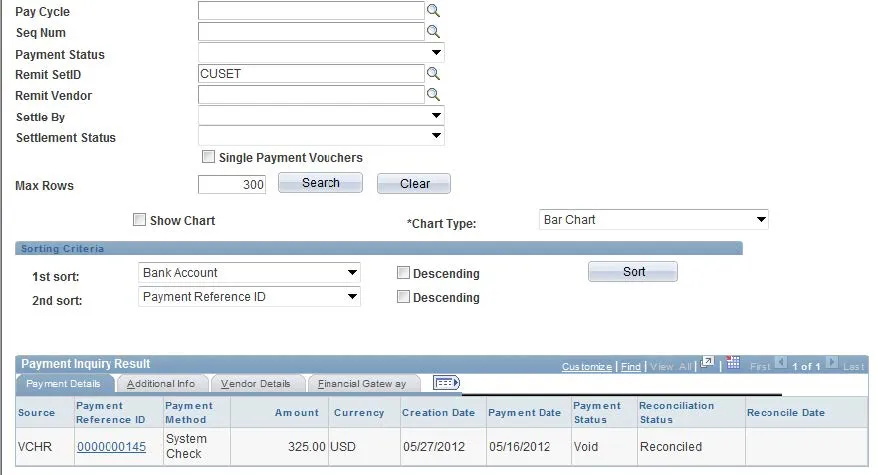Open results in new window icon

707,362
